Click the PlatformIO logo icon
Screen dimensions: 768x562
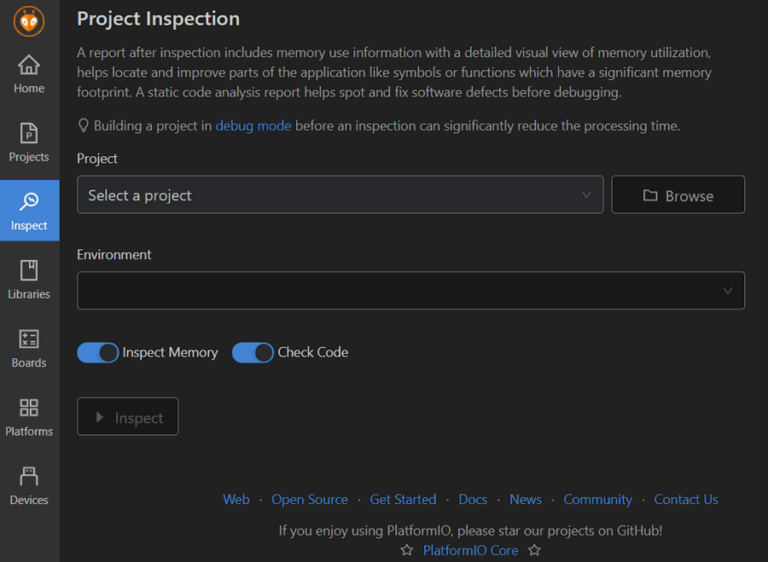(x=29, y=22)
